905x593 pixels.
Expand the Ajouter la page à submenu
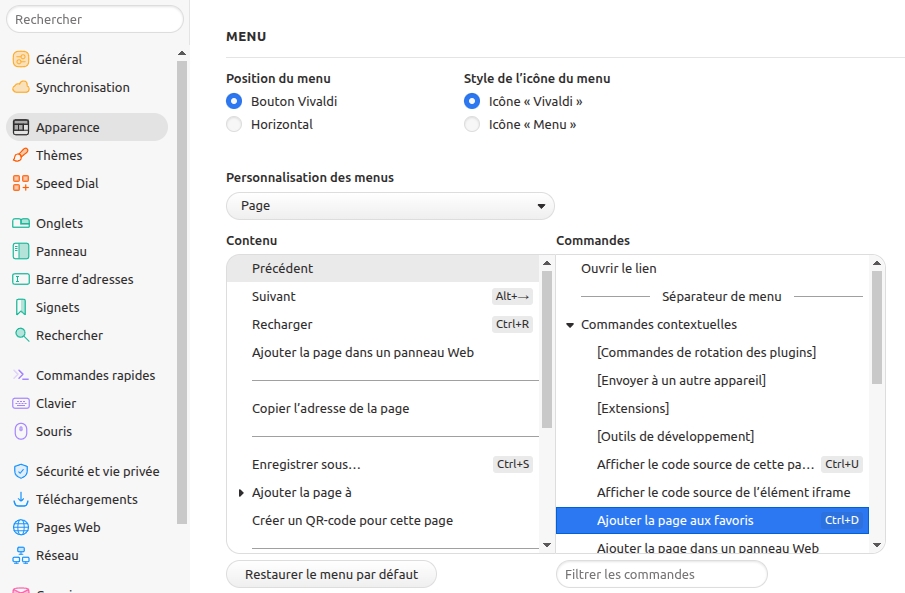pyautogui.click(x=241, y=493)
